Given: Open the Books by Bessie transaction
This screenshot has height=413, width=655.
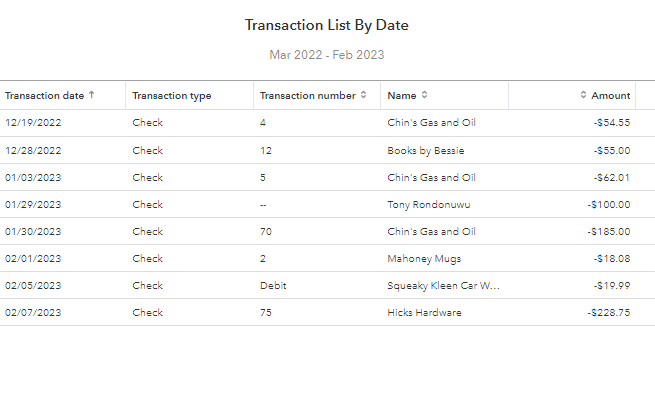Looking at the screenshot, I should click(x=328, y=150).
